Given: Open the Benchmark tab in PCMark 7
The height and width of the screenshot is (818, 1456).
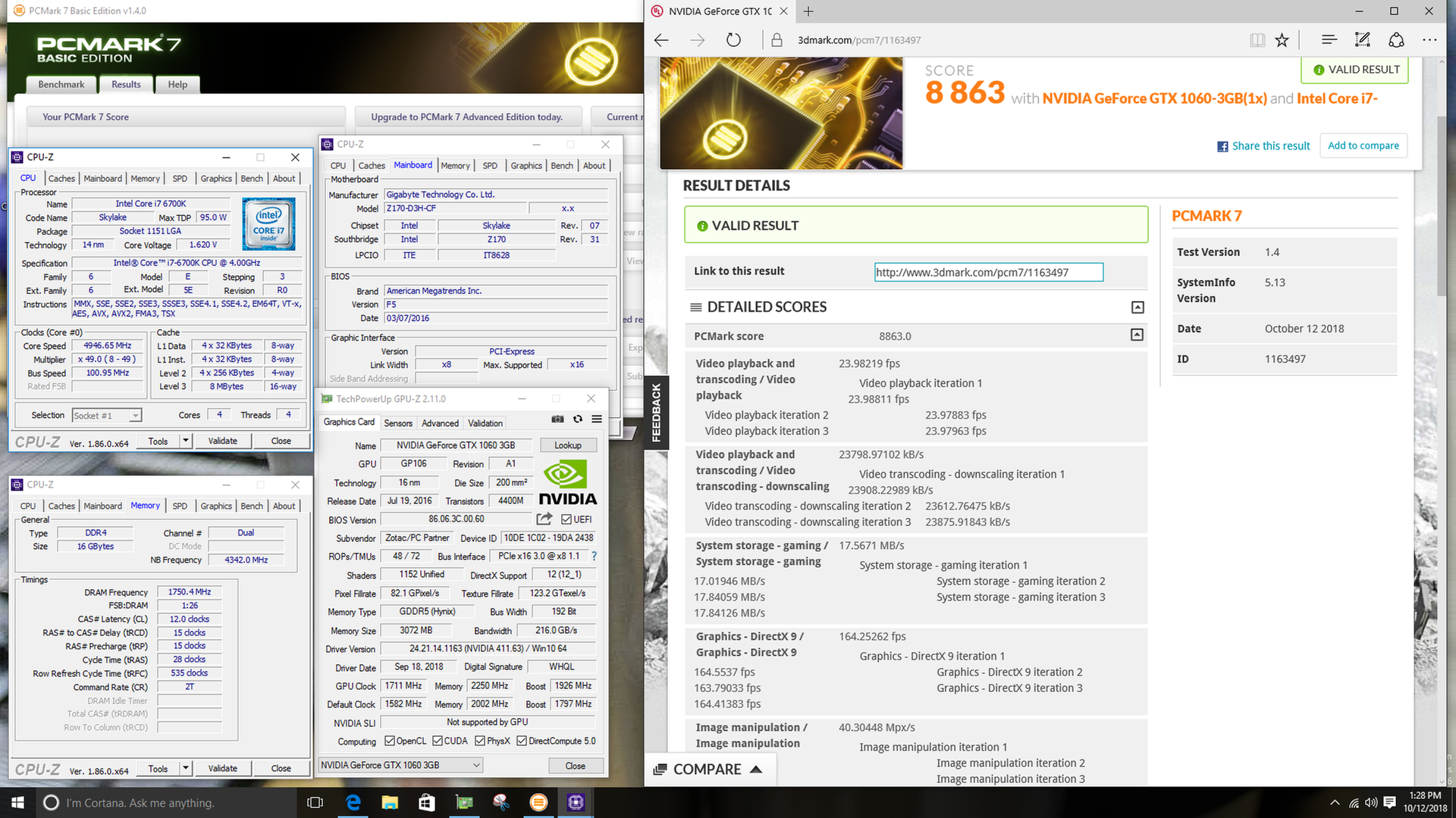Looking at the screenshot, I should pos(61,84).
